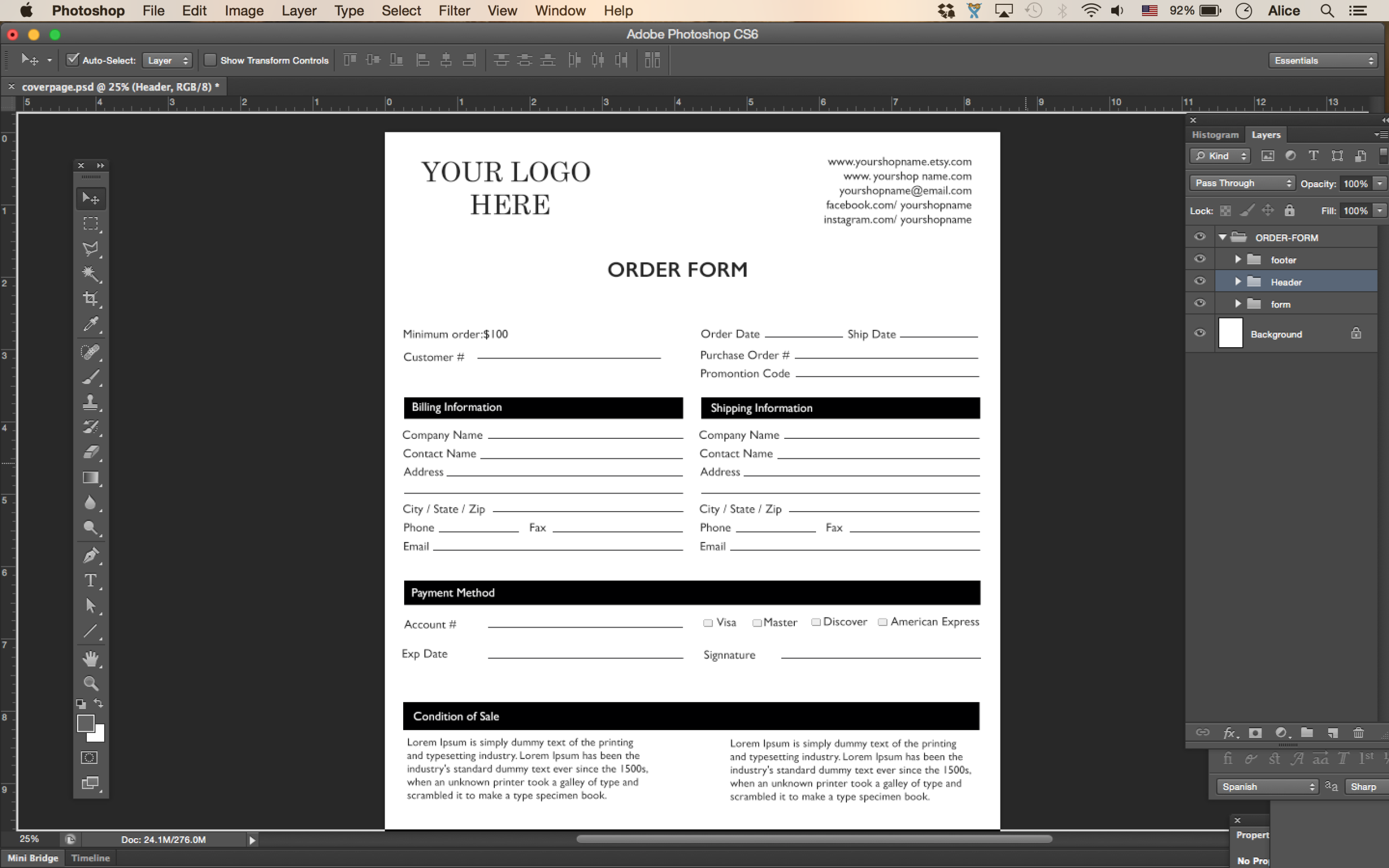Select the Crop tool
This screenshot has height=868, width=1389.
(x=90, y=298)
